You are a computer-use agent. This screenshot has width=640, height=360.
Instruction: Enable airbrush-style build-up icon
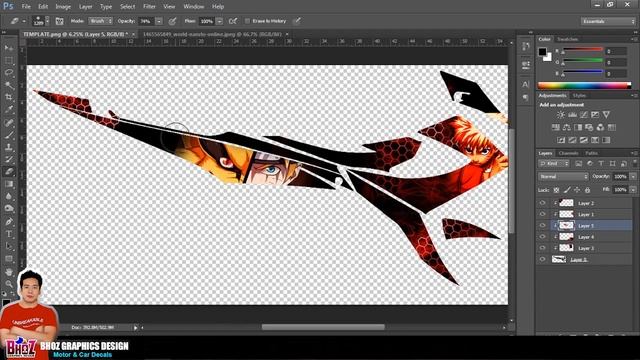[x=233, y=21]
